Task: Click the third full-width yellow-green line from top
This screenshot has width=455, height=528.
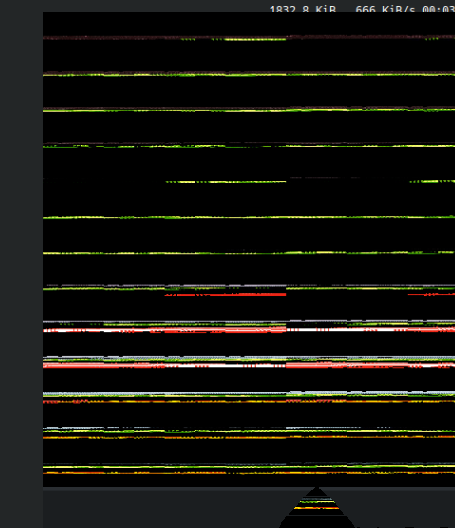Action: pos(249,110)
